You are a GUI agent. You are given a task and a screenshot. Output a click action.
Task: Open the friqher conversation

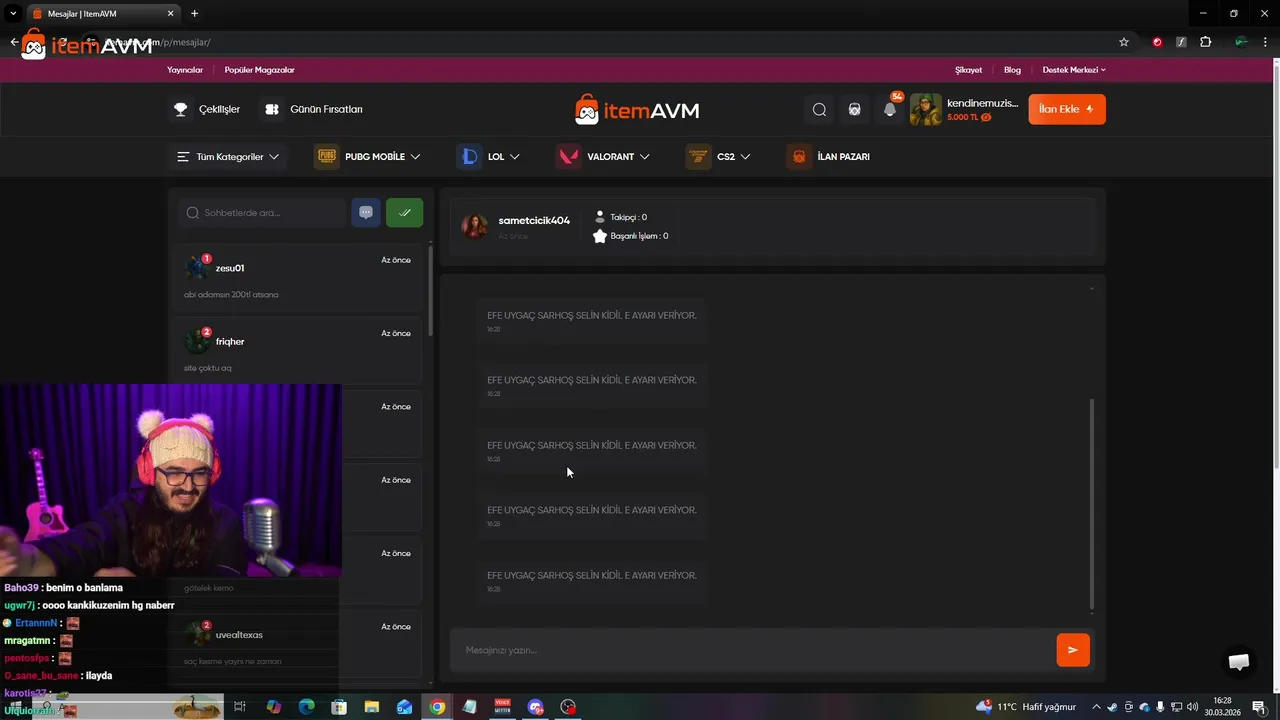click(298, 351)
